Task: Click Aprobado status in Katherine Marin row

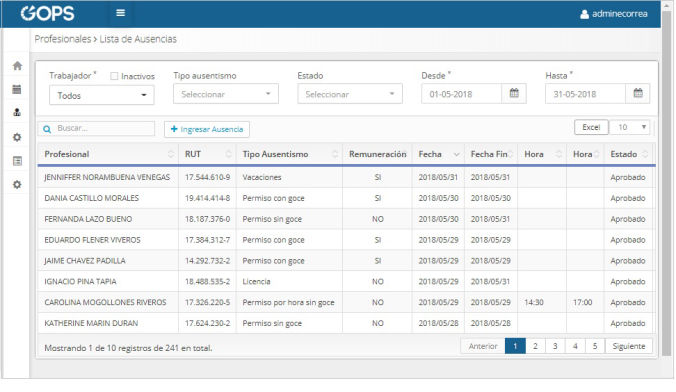Action: 628,323
